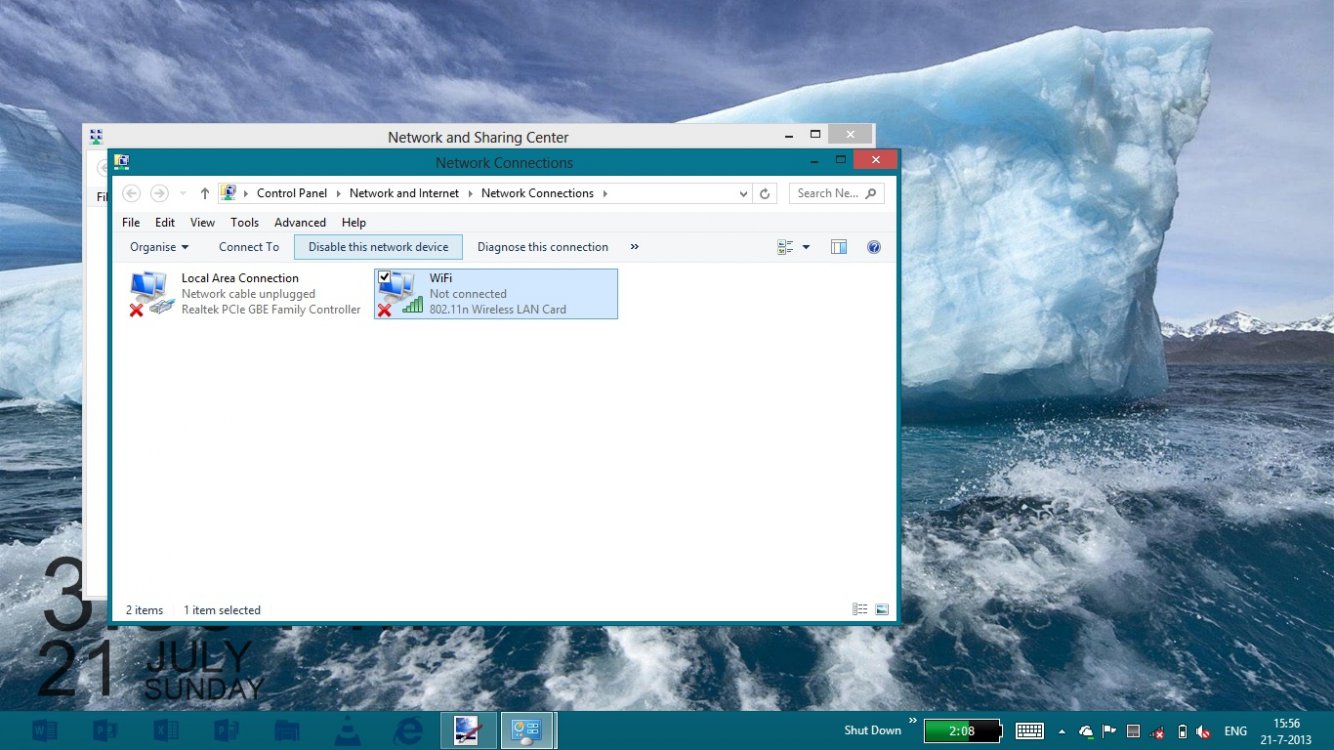This screenshot has height=750, width=1334.
Task: Click the Forward navigation arrow
Action: point(159,193)
